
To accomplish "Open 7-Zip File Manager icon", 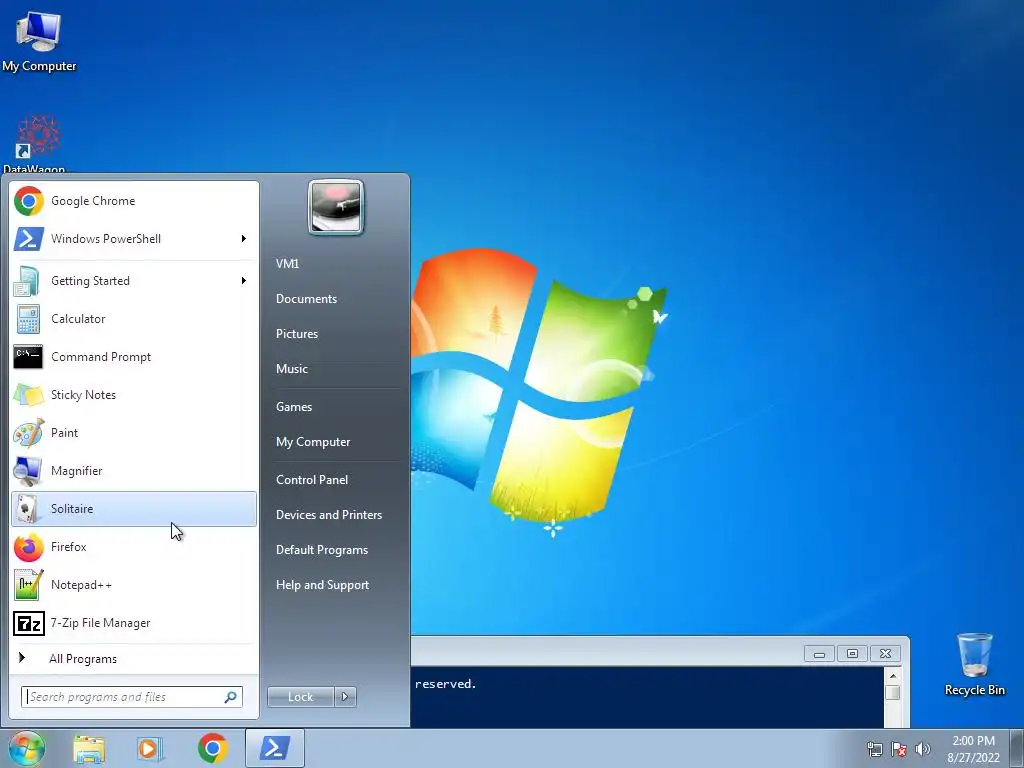I will [x=28, y=624].
